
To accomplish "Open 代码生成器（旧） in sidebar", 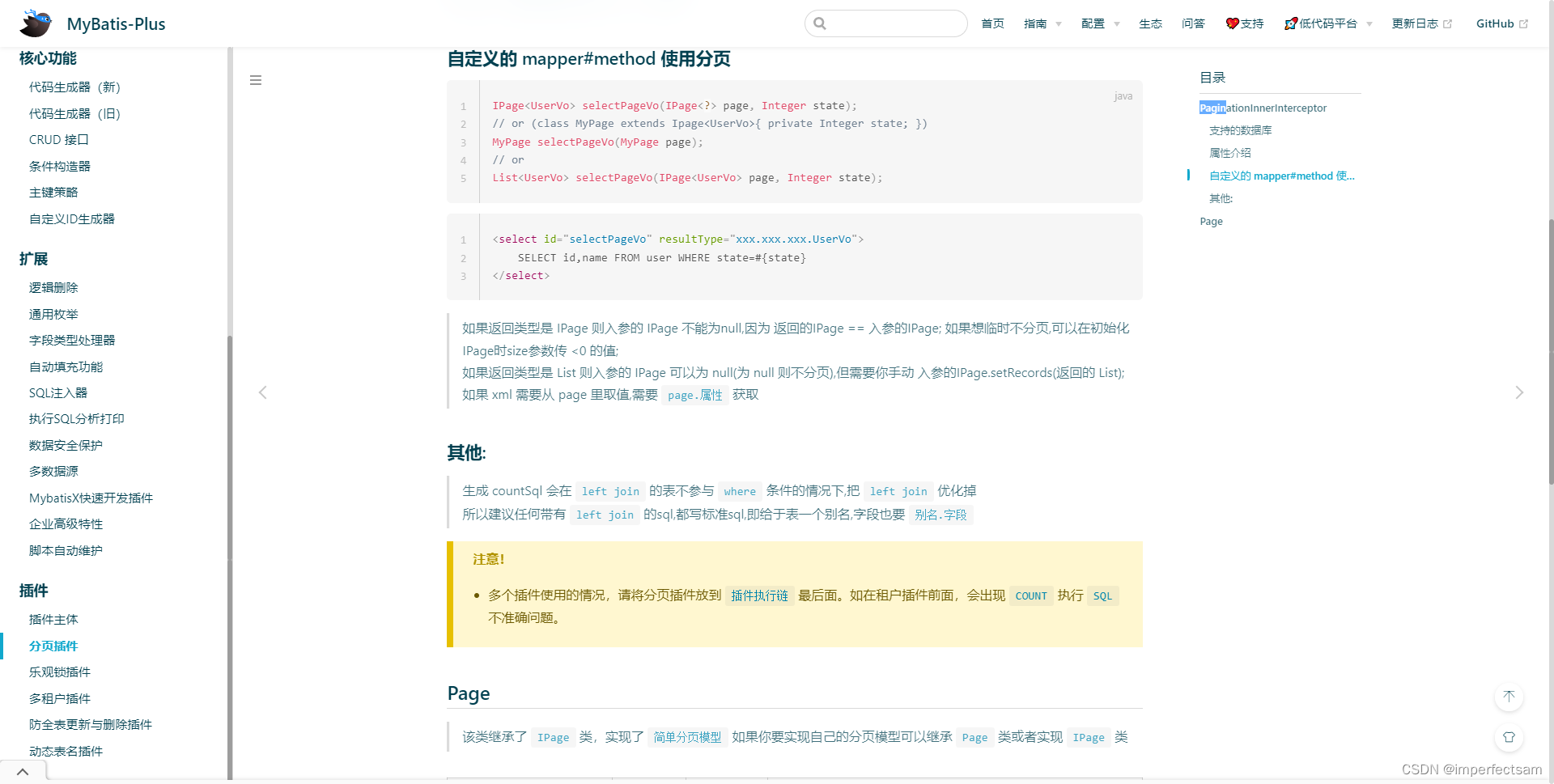I will [x=74, y=114].
